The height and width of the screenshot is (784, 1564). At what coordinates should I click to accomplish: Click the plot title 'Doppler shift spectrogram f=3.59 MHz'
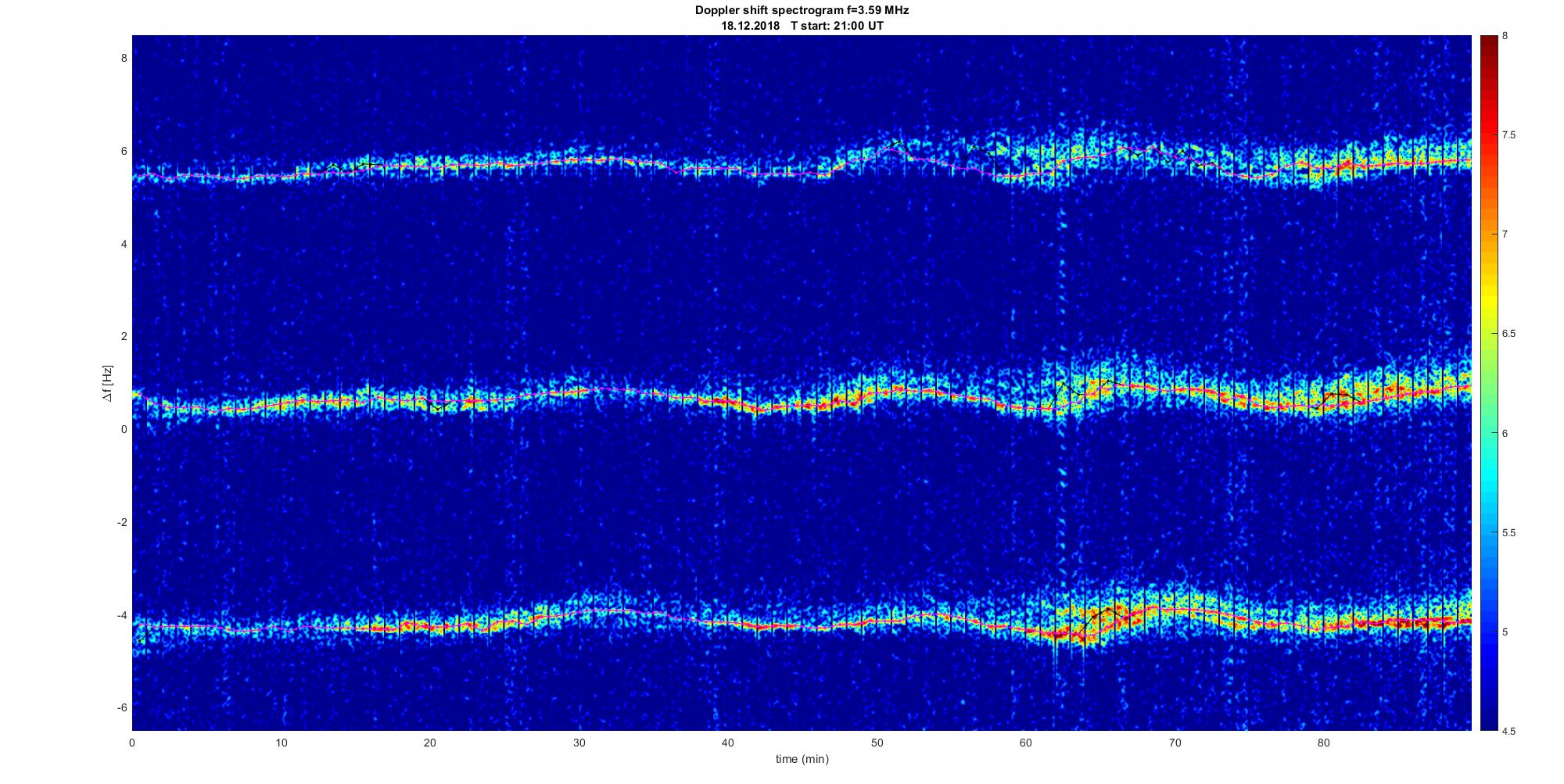pos(802,11)
